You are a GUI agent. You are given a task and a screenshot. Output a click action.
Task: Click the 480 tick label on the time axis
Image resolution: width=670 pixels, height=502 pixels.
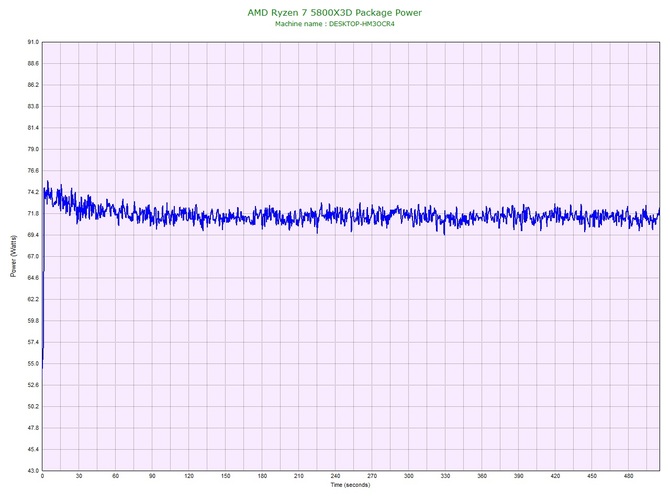629,476
